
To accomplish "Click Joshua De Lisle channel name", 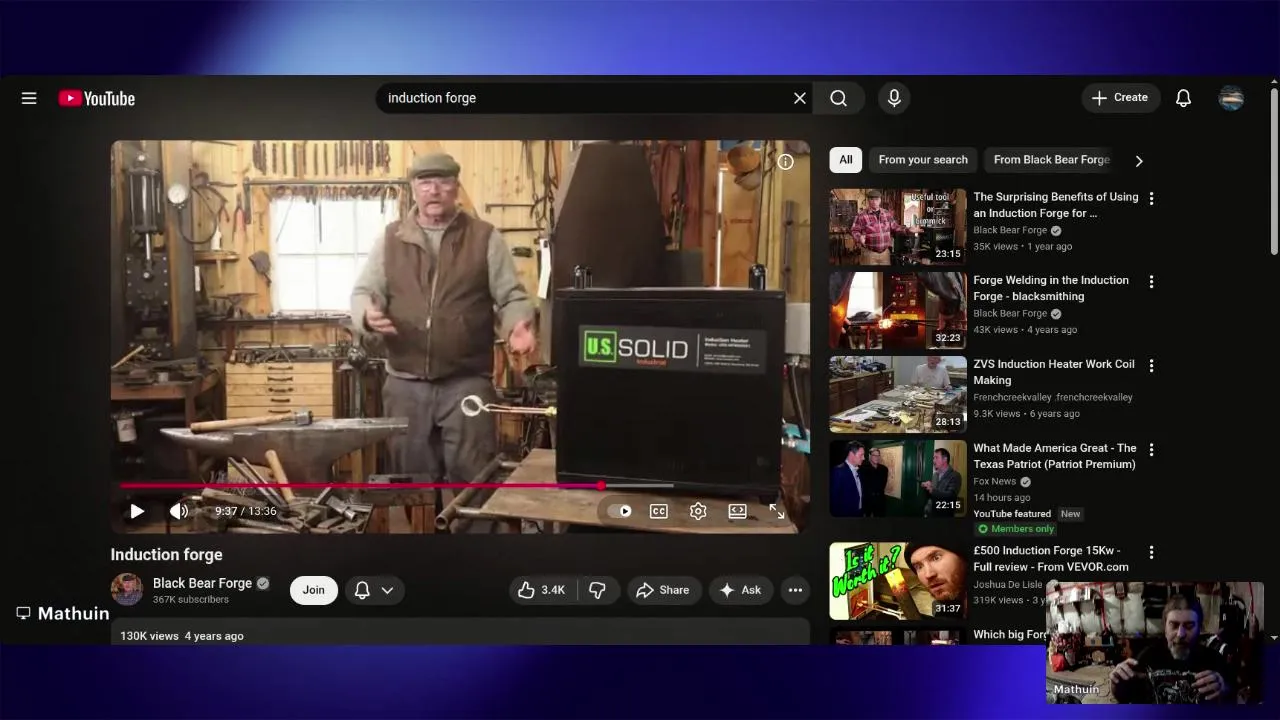I will [x=1008, y=584].
